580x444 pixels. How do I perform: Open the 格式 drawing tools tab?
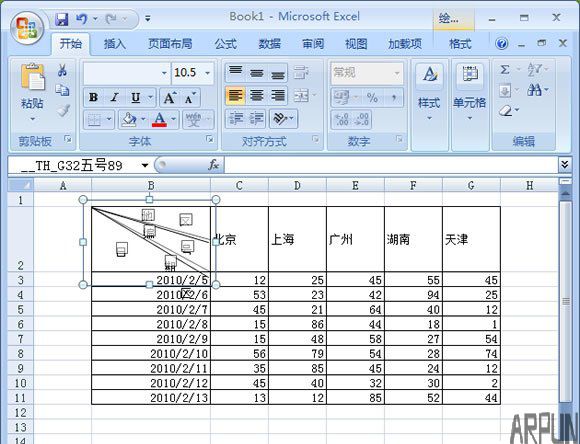[x=460, y=44]
